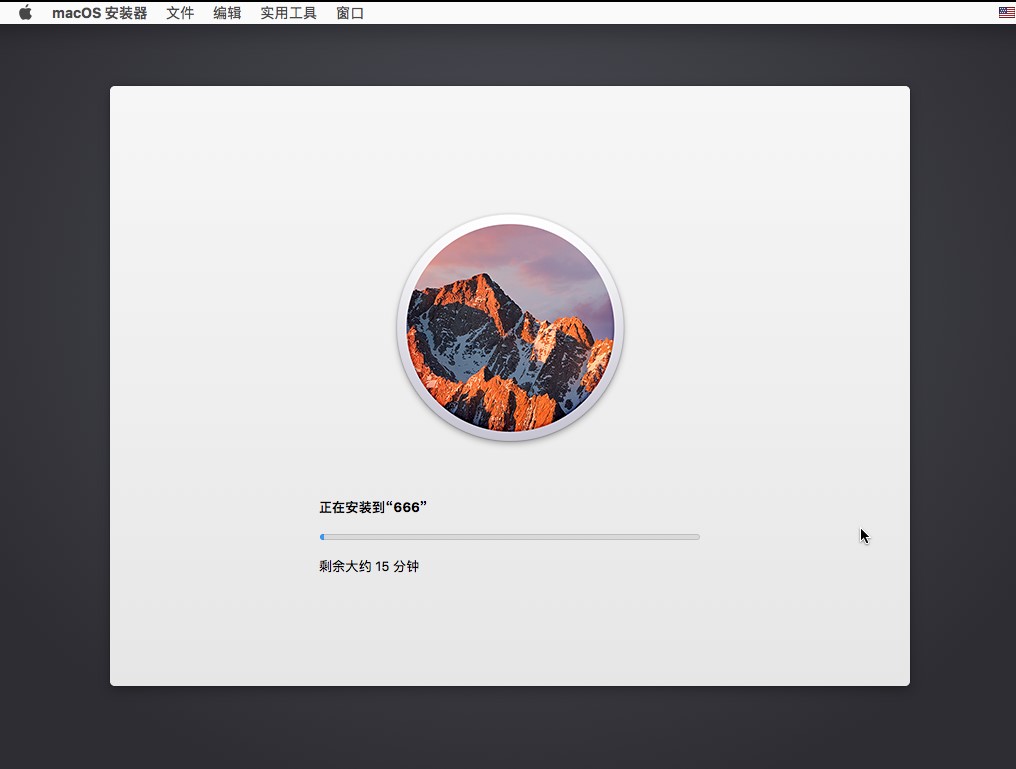Image resolution: width=1016 pixels, height=769 pixels.
Task: Open the Apple menu
Action: click(25, 12)
